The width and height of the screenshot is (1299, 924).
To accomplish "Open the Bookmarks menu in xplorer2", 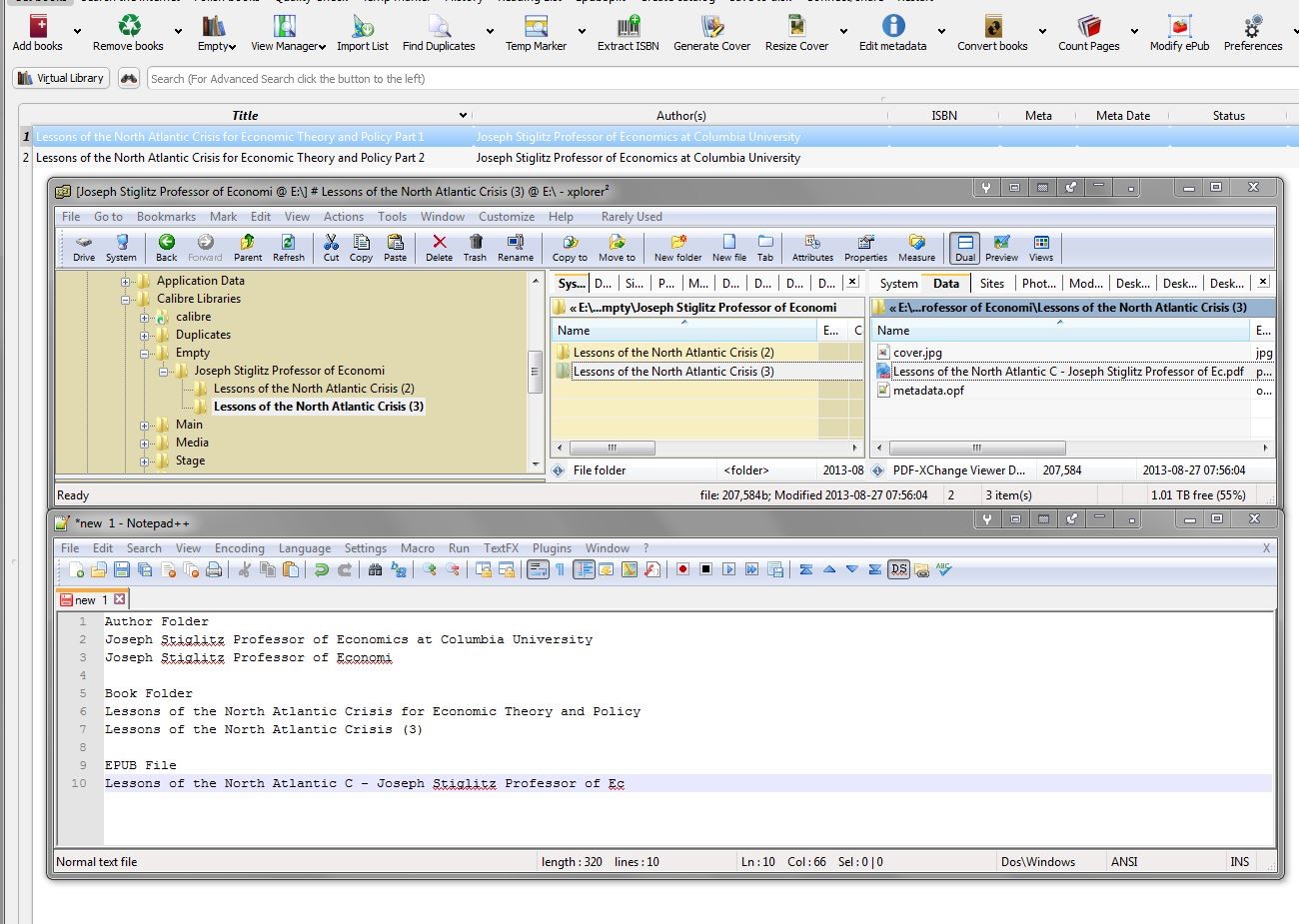I will (x=166, y=217).
